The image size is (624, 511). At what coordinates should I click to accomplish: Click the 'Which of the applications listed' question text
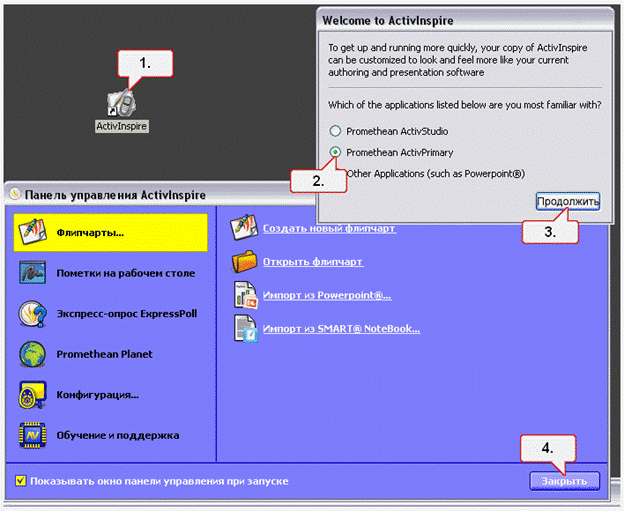(x=464, y=105)
